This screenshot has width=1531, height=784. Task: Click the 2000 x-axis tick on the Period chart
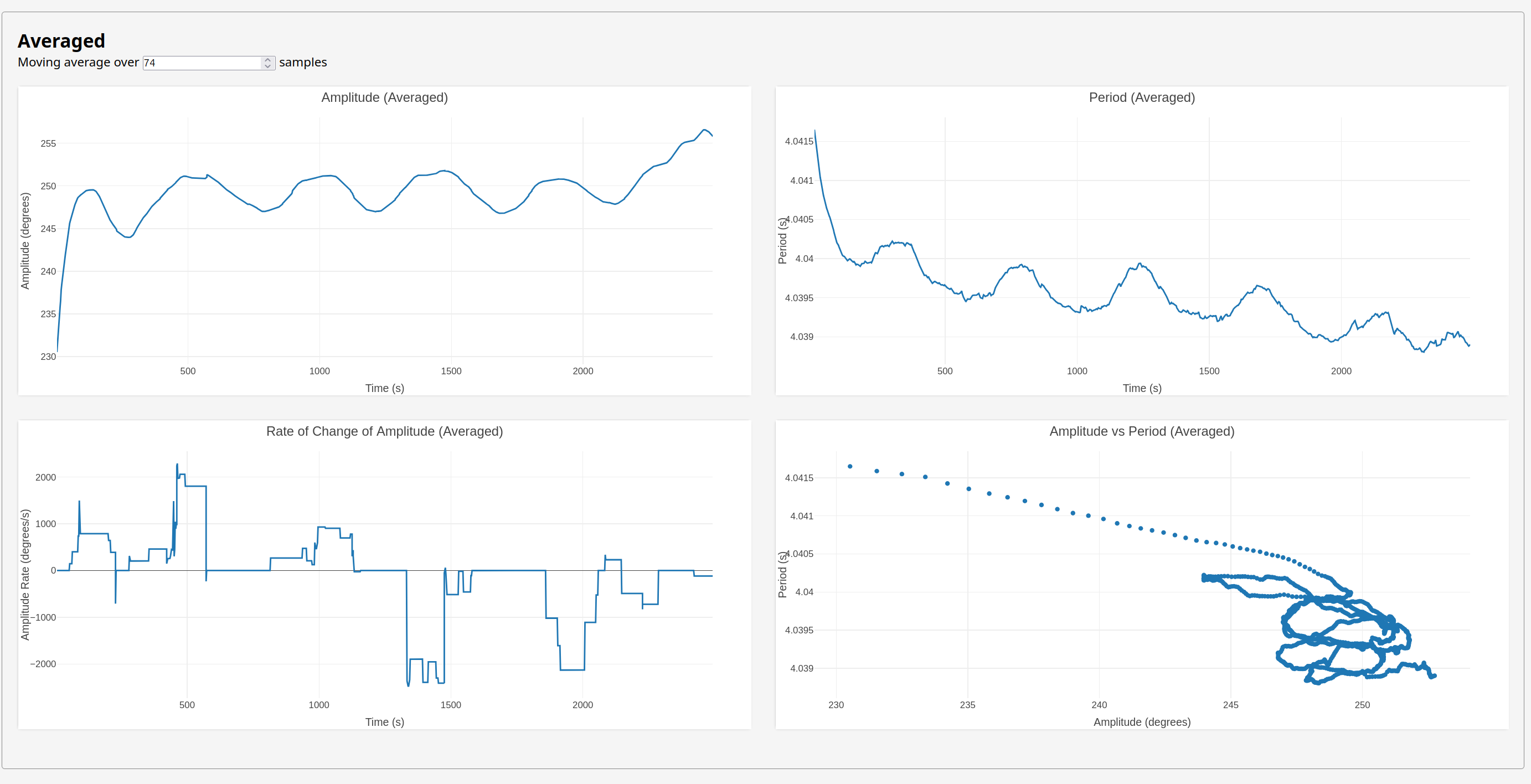(1341, 371)
